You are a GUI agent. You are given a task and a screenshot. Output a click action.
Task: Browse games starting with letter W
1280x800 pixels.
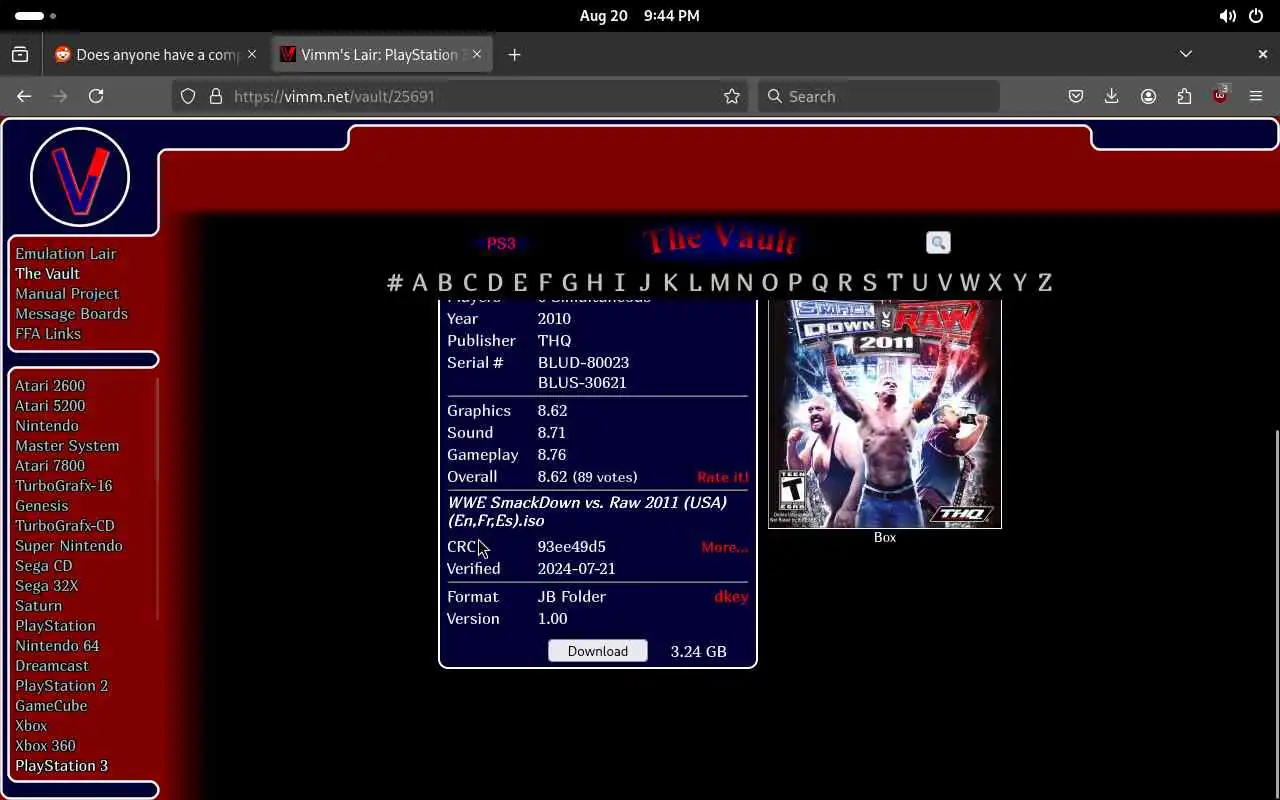pos(969,283)
